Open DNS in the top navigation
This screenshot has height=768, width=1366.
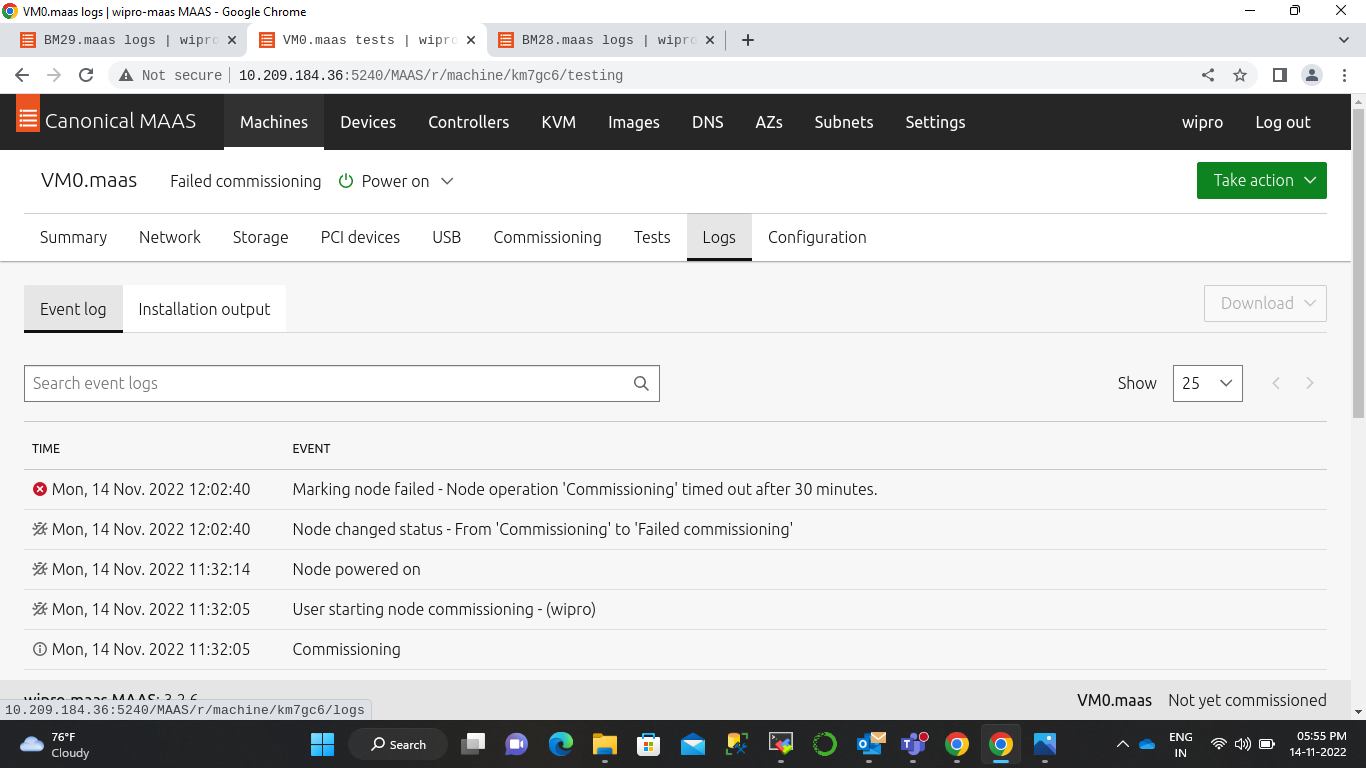(707, 122)
